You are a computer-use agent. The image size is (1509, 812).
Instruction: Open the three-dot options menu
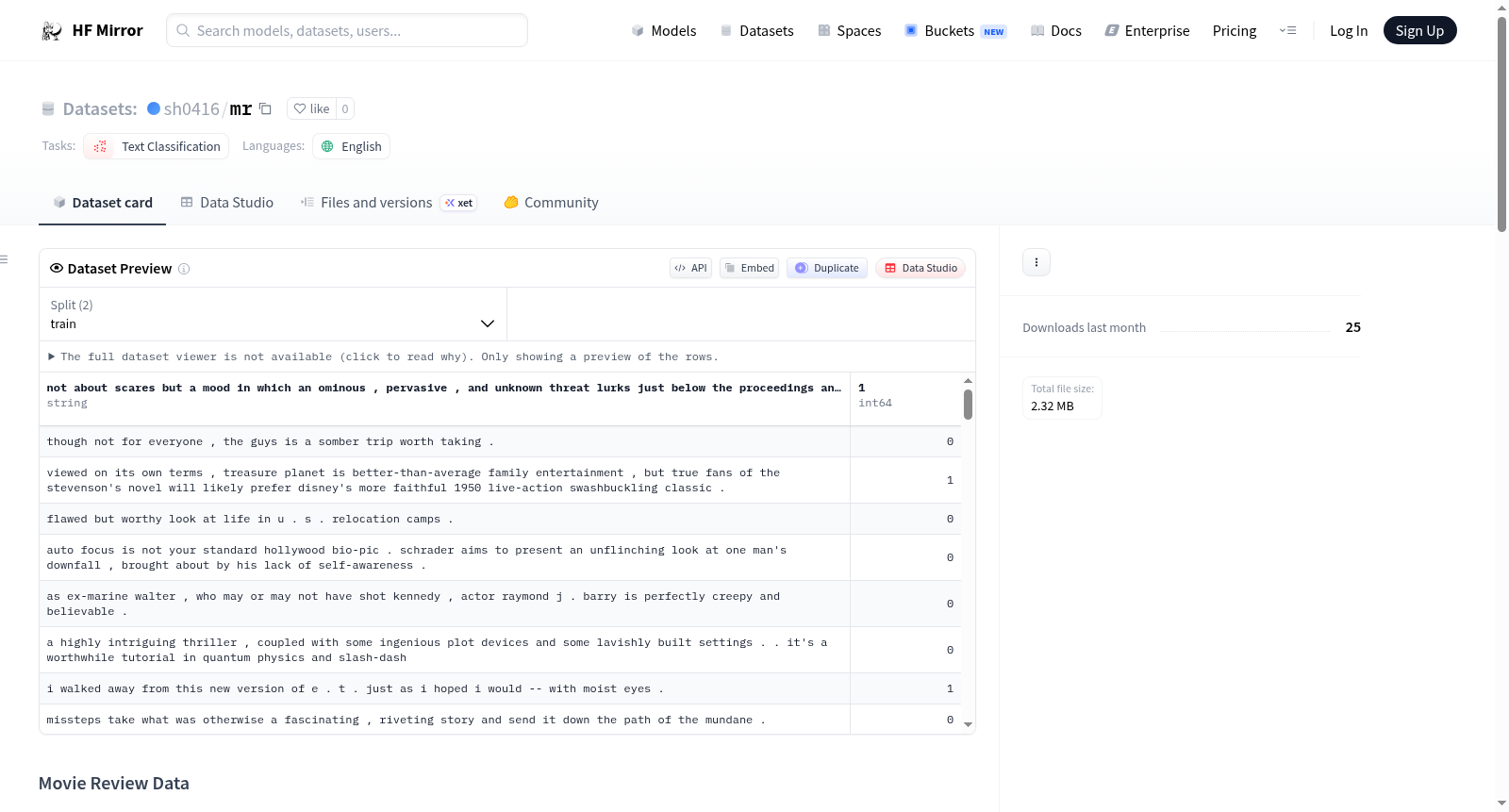pyautogui.click(x=1036, y=262)
